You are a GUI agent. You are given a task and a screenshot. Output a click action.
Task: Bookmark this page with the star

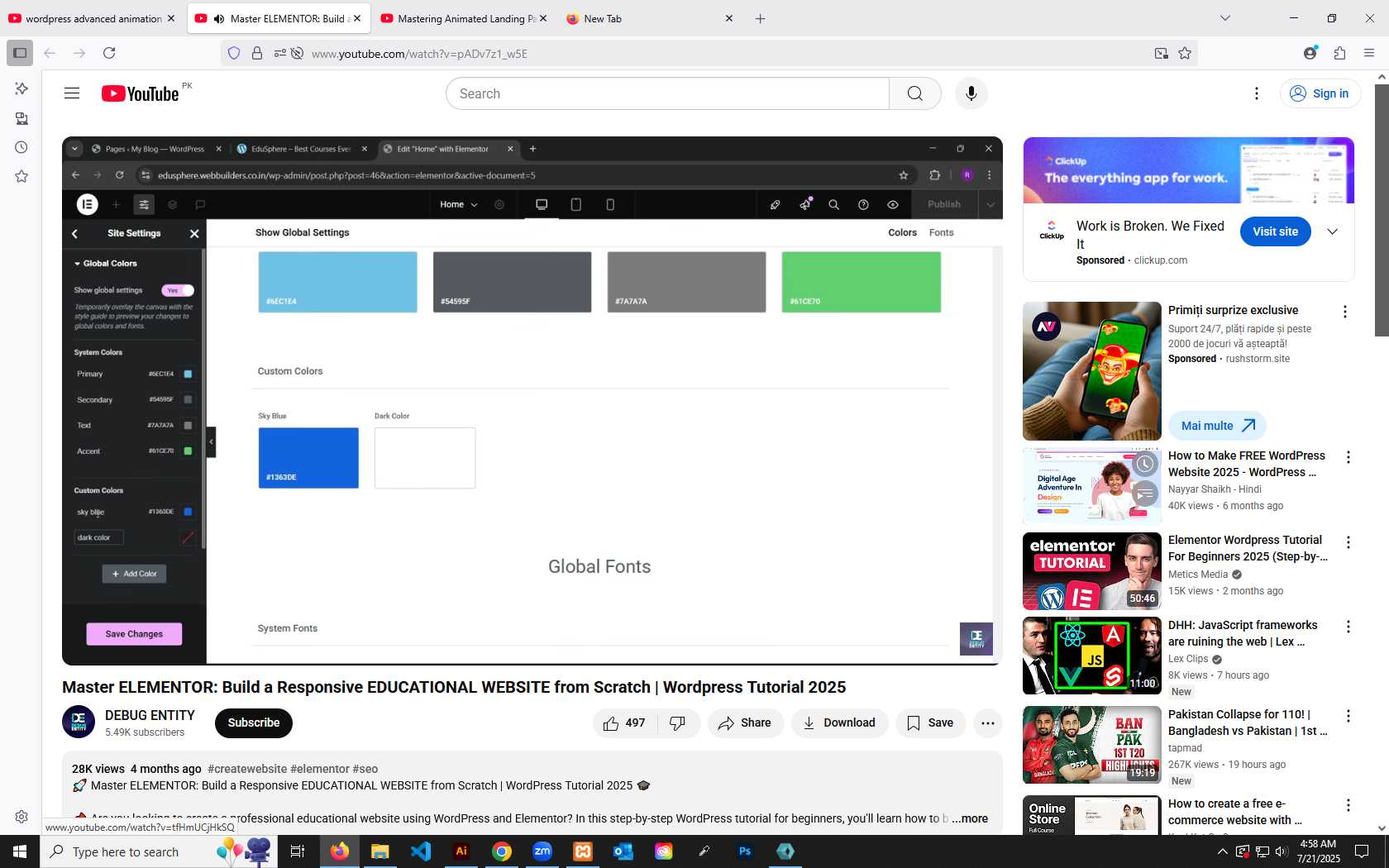click(x=1185, y=53)
